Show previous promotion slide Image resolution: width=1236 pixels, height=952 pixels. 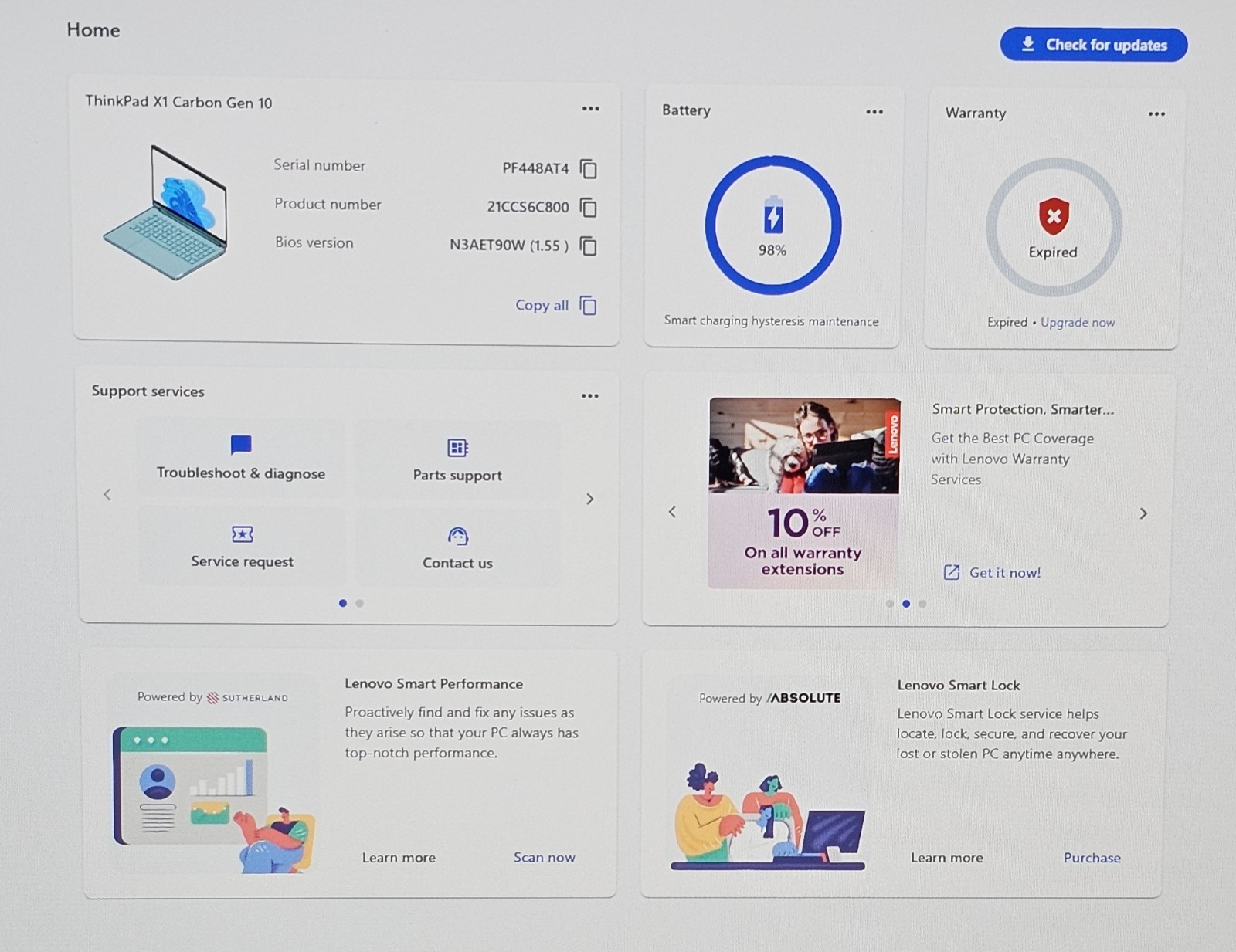672,512
